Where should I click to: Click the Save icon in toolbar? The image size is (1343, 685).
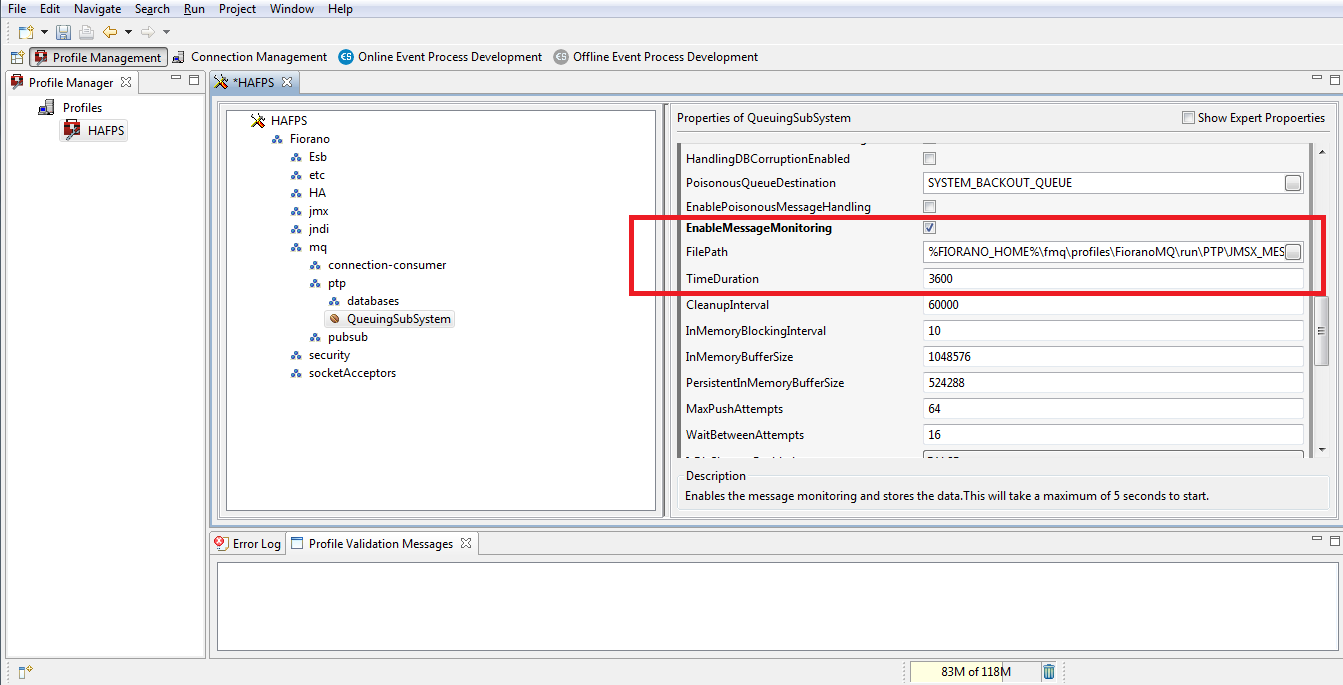pyautogui.click(x=64, y=32)
